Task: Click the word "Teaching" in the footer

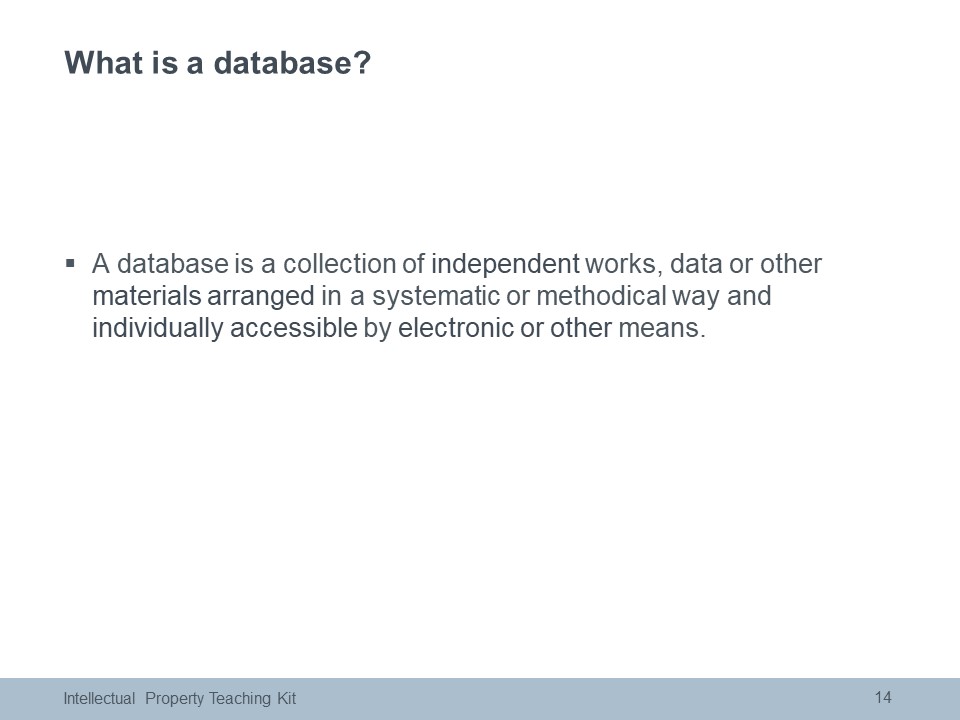Action: click(x=239, y=699)
